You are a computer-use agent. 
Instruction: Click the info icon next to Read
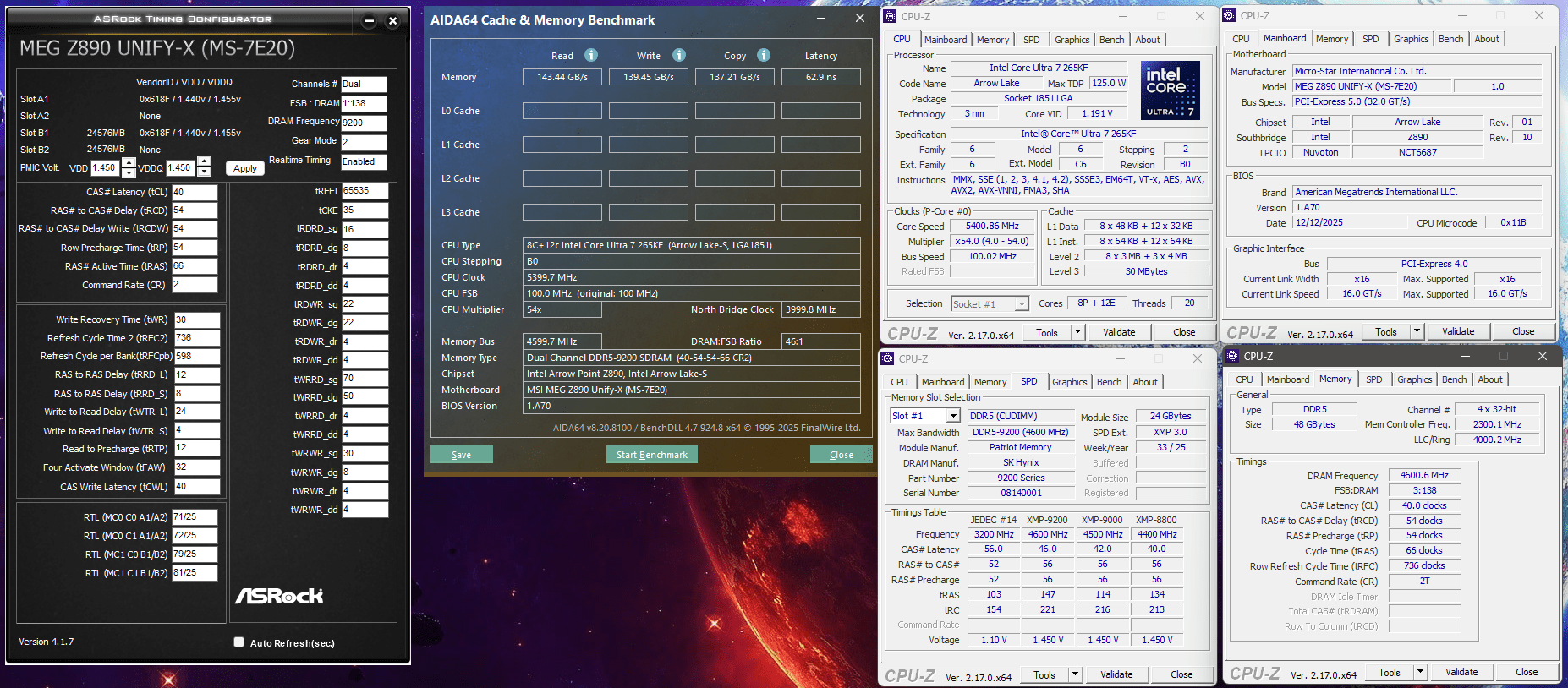point(591,55)
